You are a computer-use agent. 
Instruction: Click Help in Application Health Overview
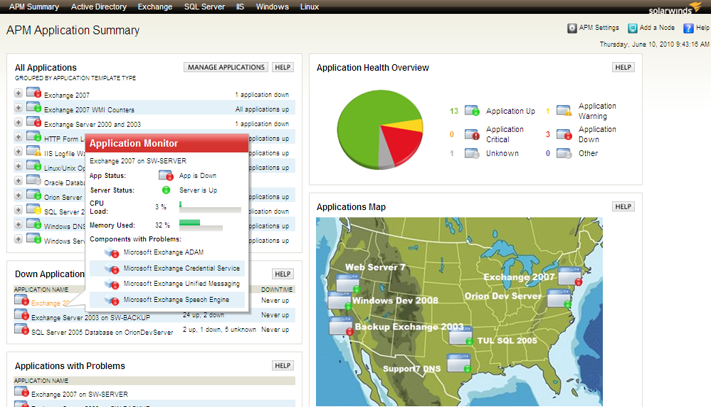[x=623, y=67]
